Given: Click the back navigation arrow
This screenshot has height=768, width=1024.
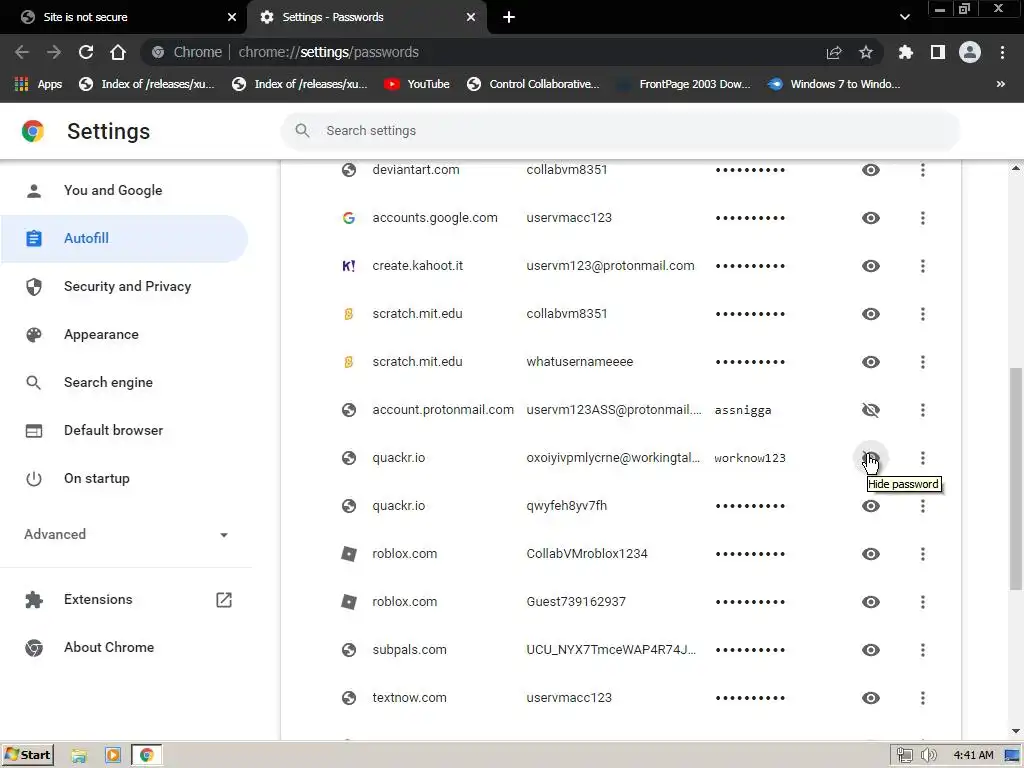Looking at the screenshot, I should (x=22, y=52).
